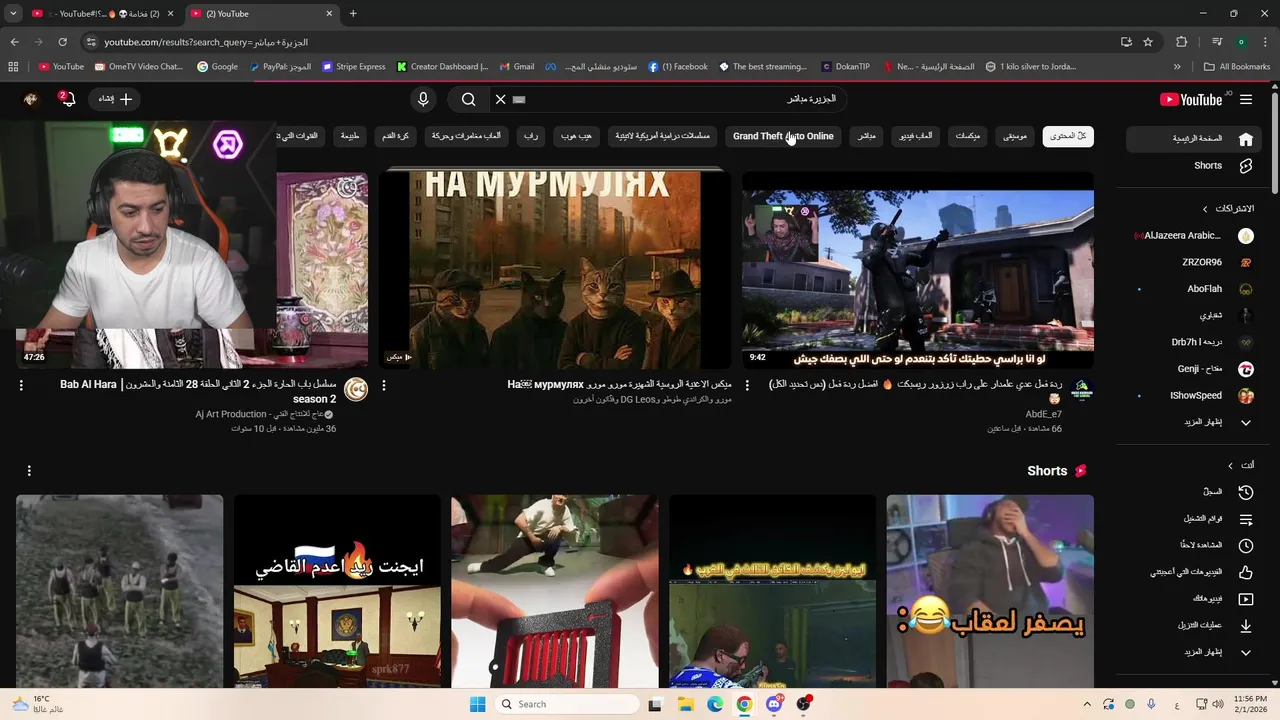
Task: Select the Football (كرة القدم) chip
Action: (x=395, y=136)
